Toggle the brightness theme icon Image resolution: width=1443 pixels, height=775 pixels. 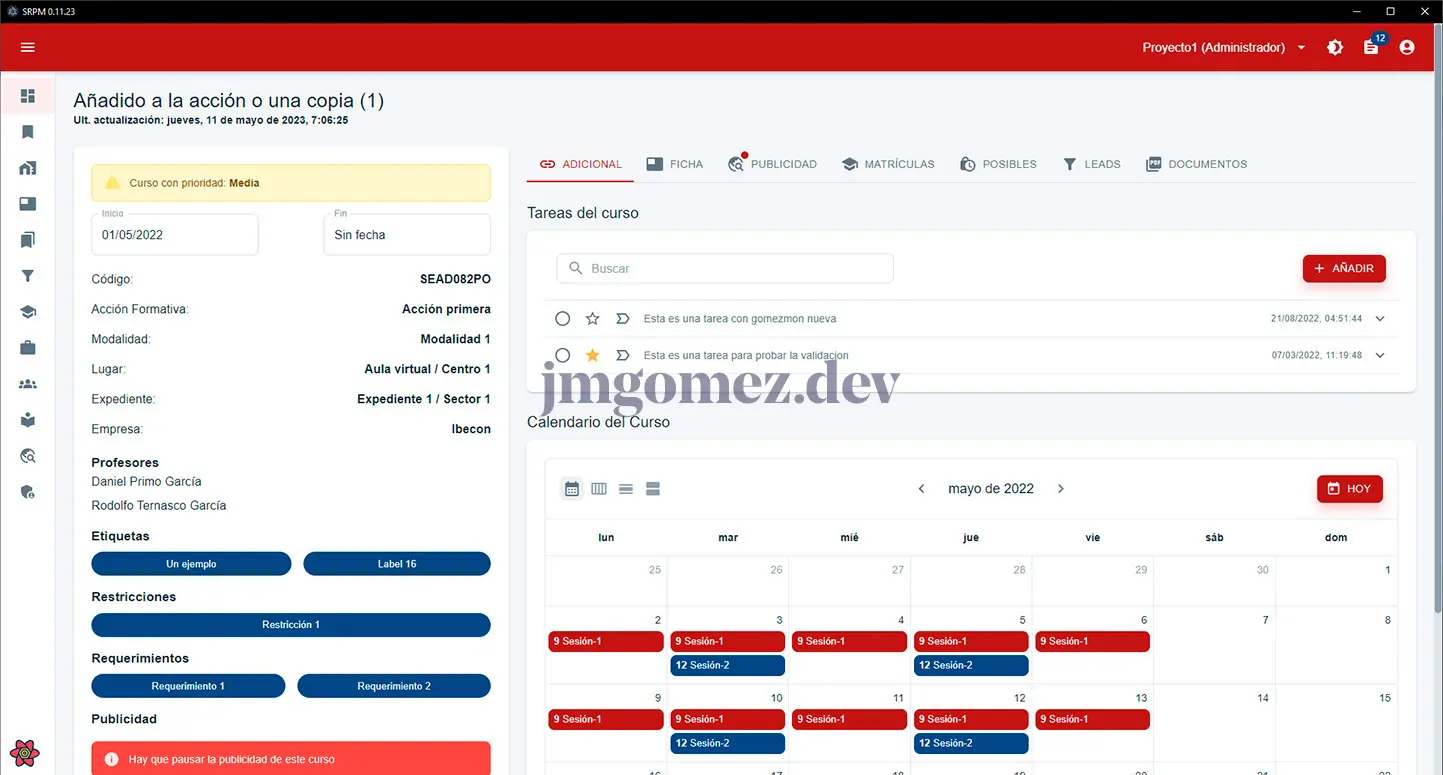coord(1335,48)
